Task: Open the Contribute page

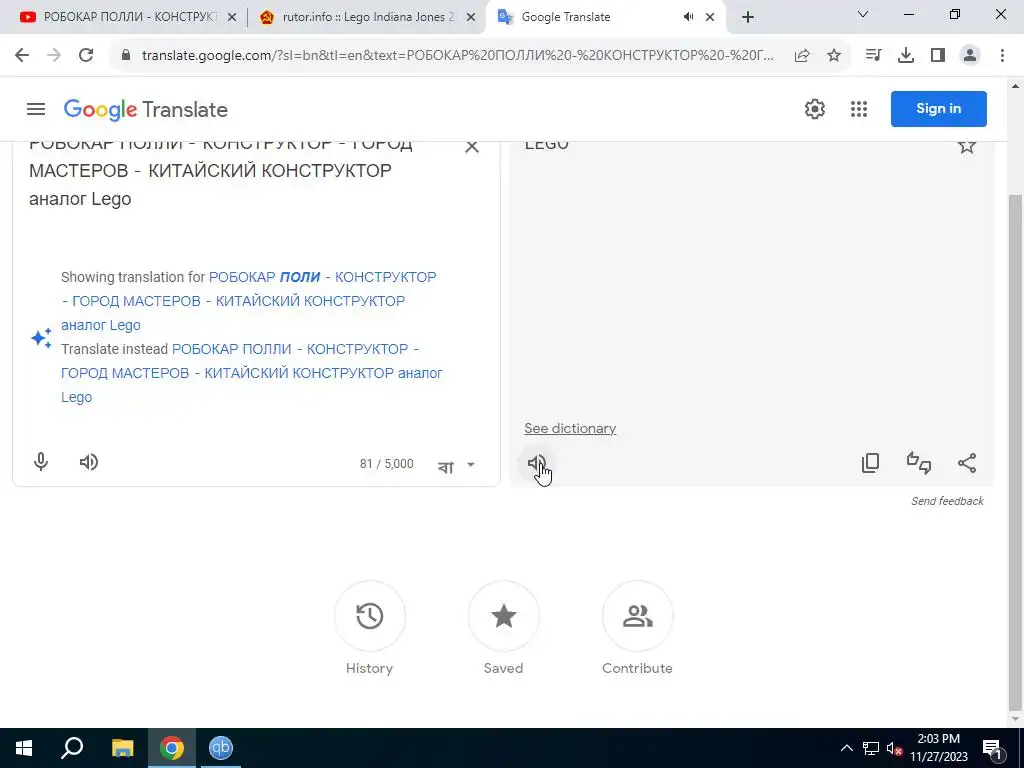Action: point(637,628)
